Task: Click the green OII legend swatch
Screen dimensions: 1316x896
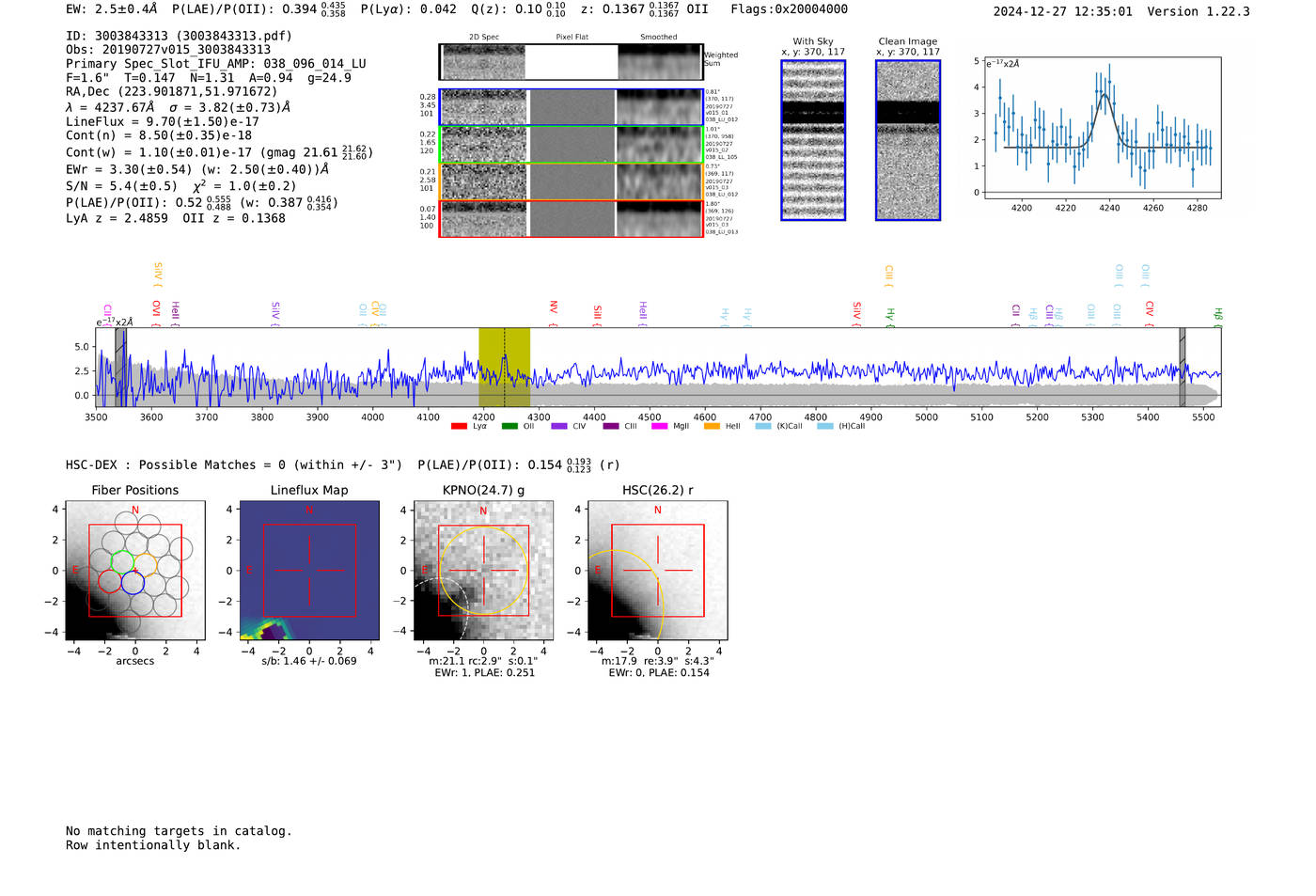Action: pos(509,427)
